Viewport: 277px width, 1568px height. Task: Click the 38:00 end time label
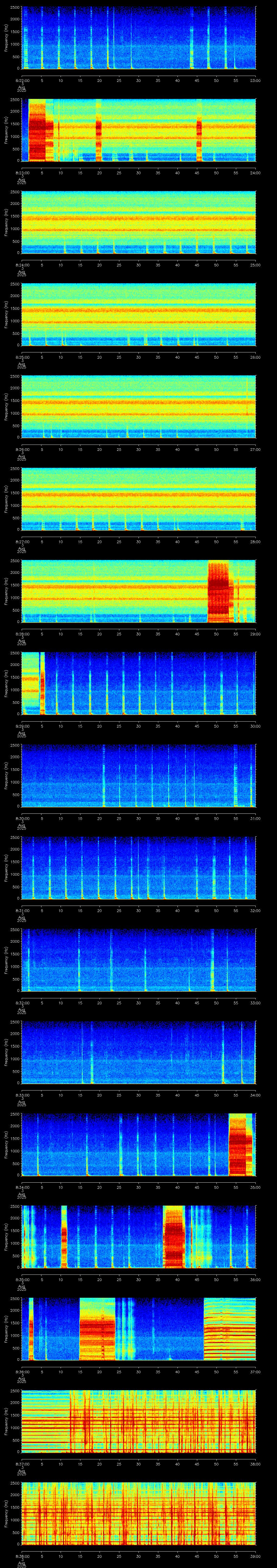(x=256, y=1463)
